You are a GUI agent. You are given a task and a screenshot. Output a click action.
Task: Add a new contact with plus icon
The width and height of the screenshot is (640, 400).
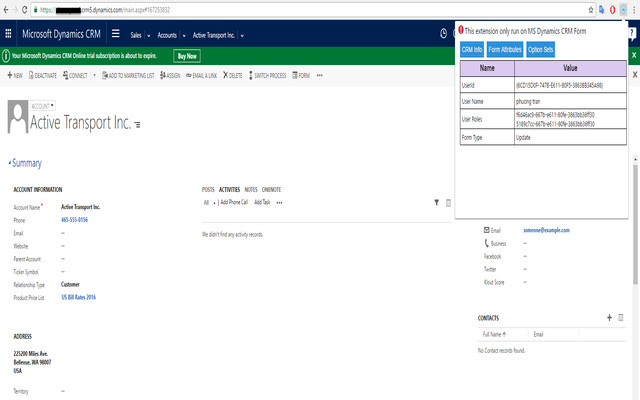coord(609,318)
